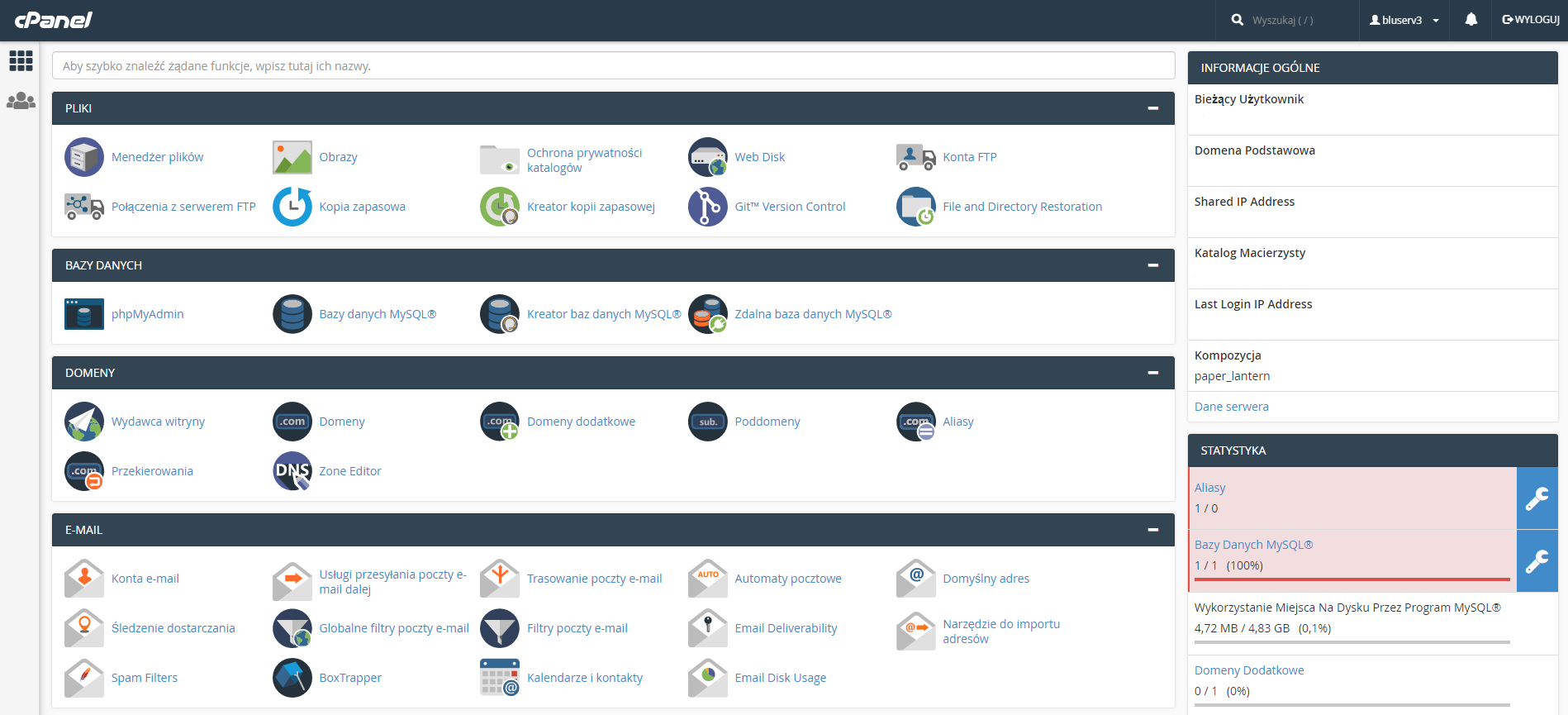The image size is (1568, 715).
Task: Click the Email Deliverability link
Action: (786, 628)
